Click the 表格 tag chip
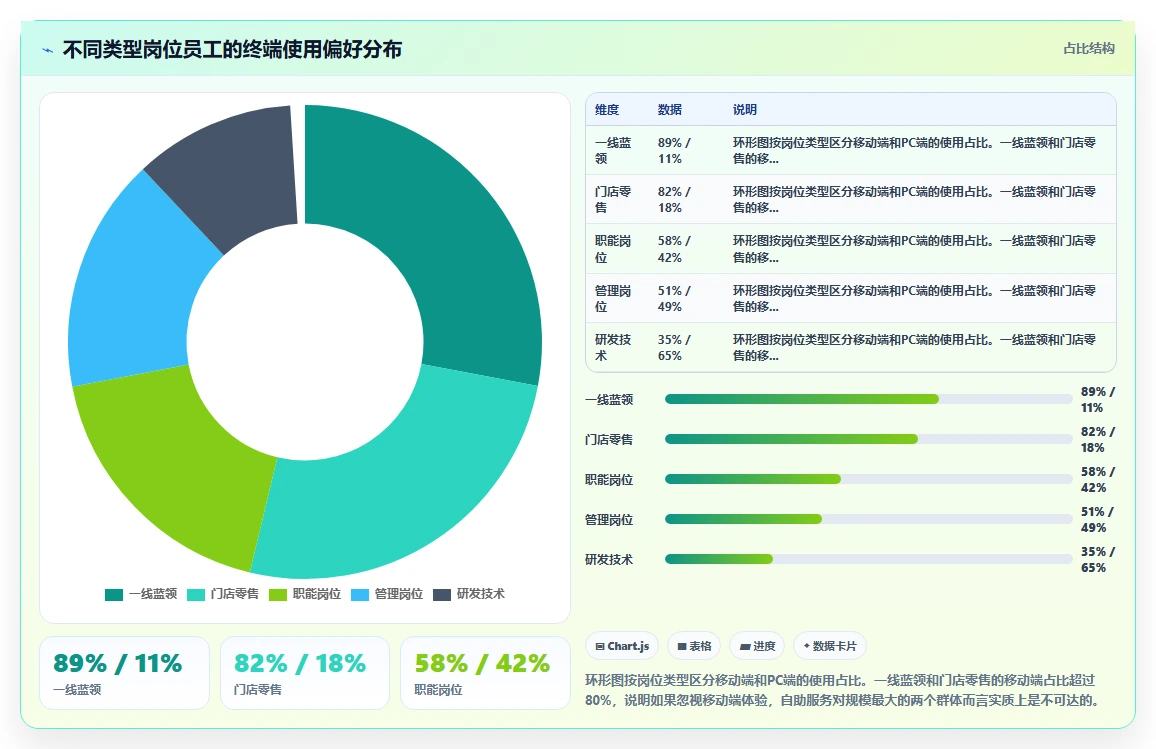The height and width of the screenshot is (749, 1156). (694, 646)
